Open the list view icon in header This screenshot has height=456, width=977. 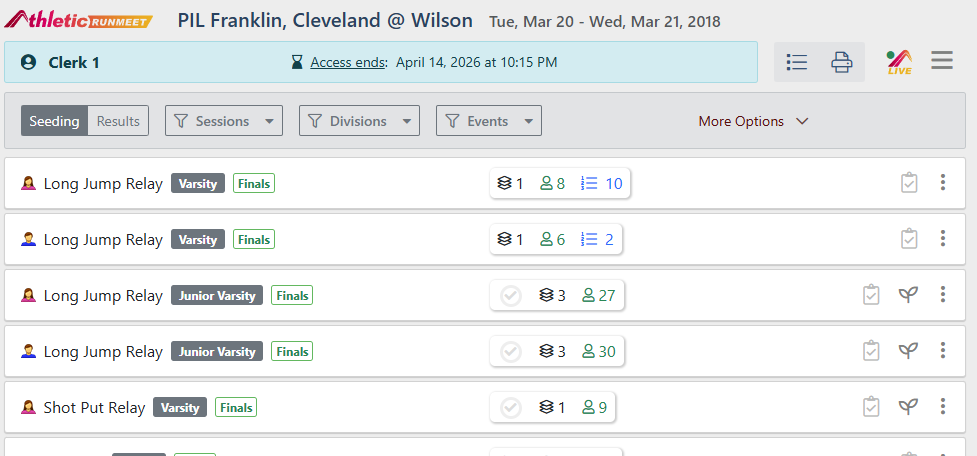pos(797,62)
